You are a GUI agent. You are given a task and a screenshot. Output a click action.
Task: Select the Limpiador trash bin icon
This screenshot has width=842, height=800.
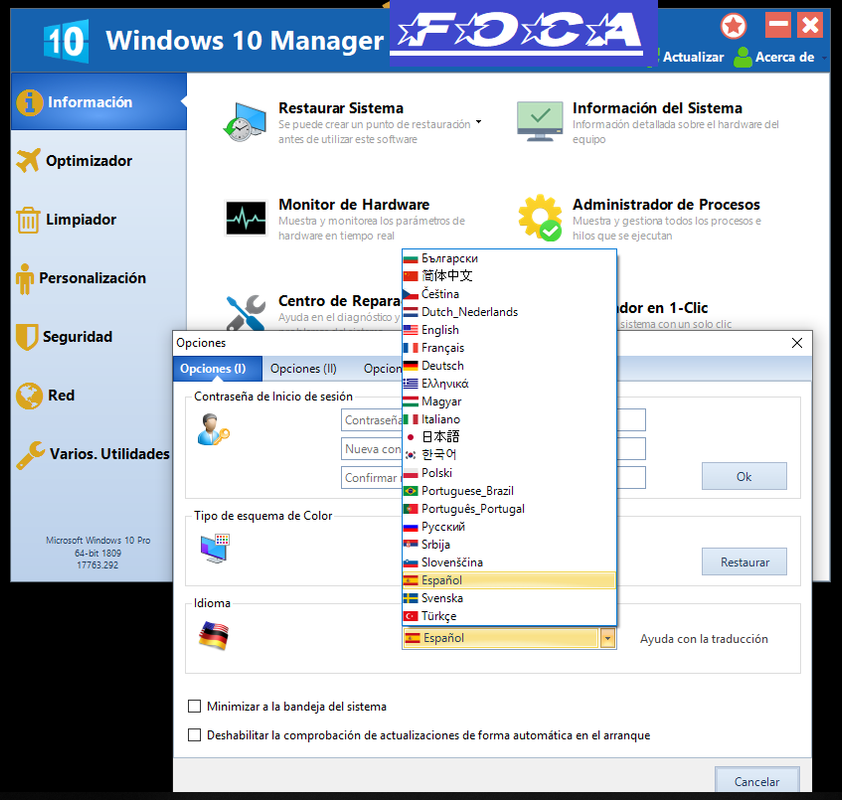28,220
